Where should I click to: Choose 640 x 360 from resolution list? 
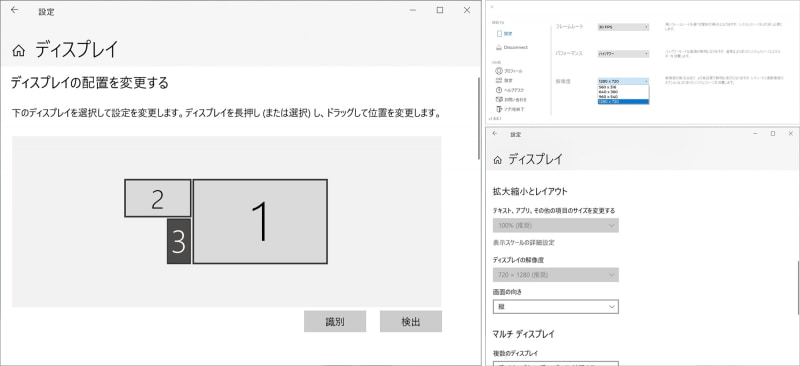point(623,92)
